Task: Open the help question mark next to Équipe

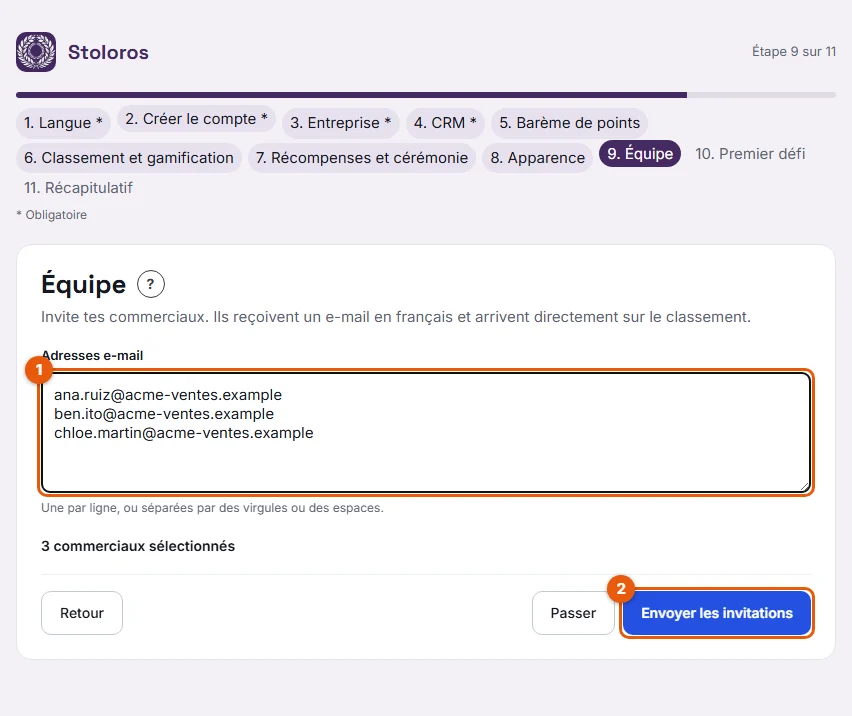Action: point(151,284)
